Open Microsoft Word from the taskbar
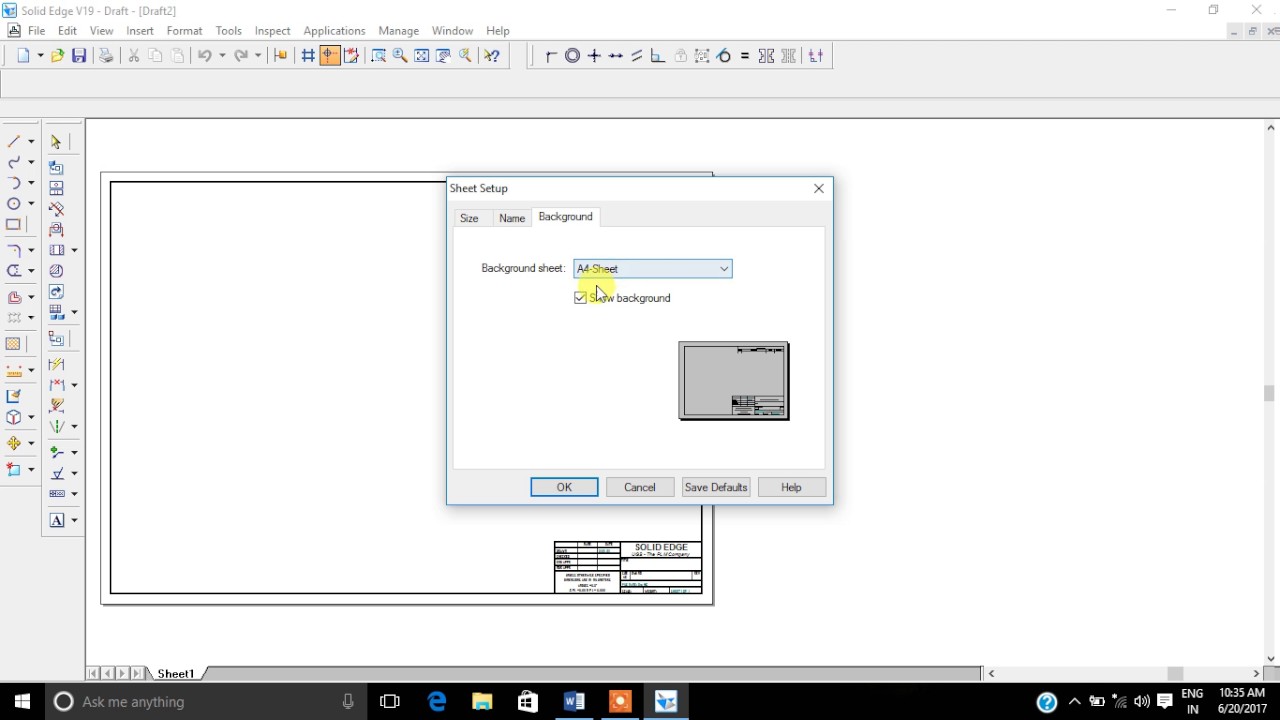The image size is (1280, 720). click(574, 702)
